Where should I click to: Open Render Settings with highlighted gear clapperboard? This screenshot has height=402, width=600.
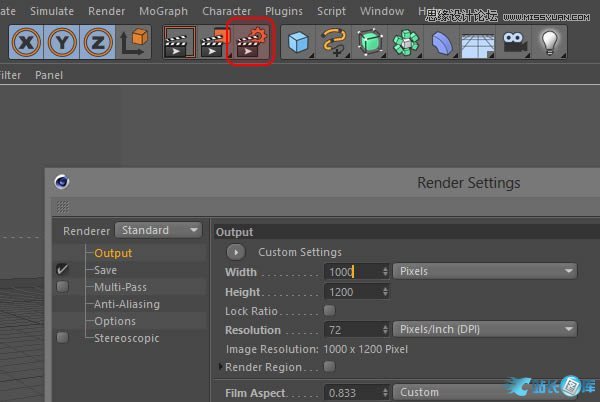(250, 41)
